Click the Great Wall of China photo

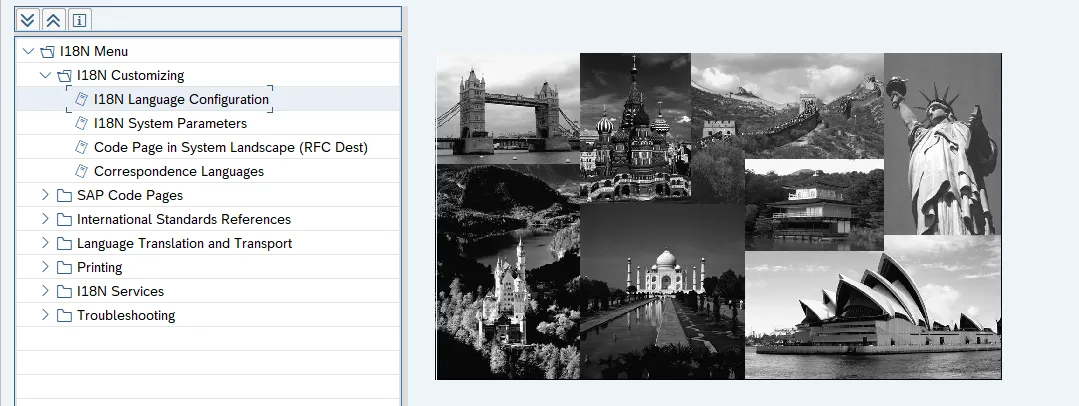[x=787, y=106]
